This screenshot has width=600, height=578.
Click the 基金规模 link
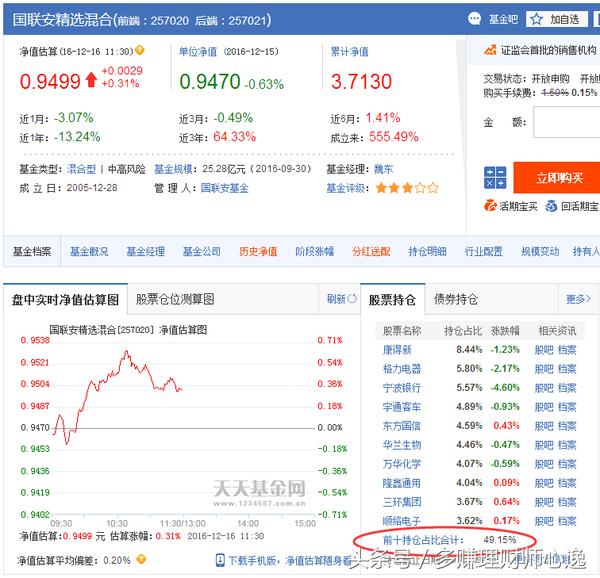(173, 169)
